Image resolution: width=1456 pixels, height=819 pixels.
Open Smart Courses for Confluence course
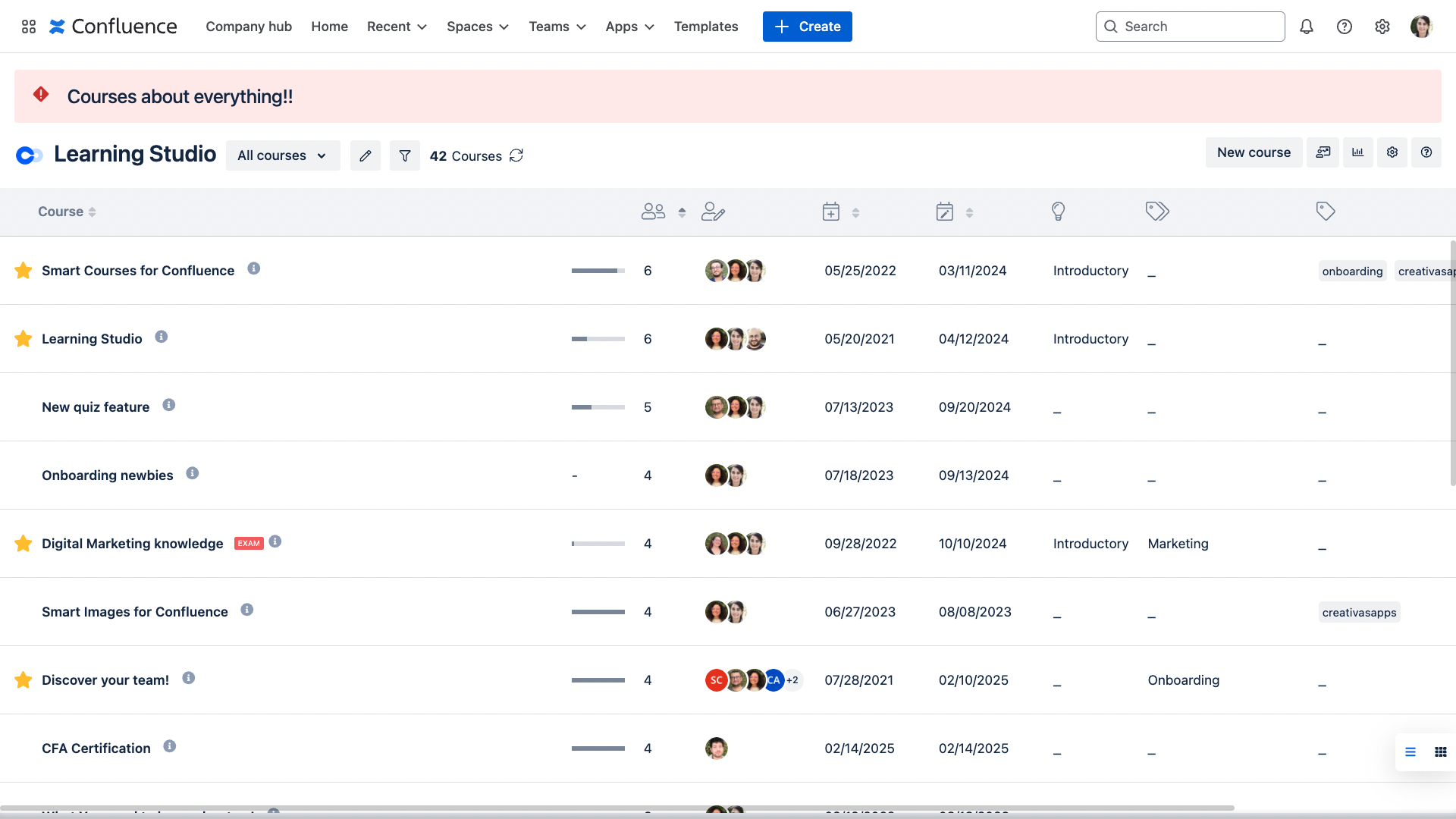(138, 271)
